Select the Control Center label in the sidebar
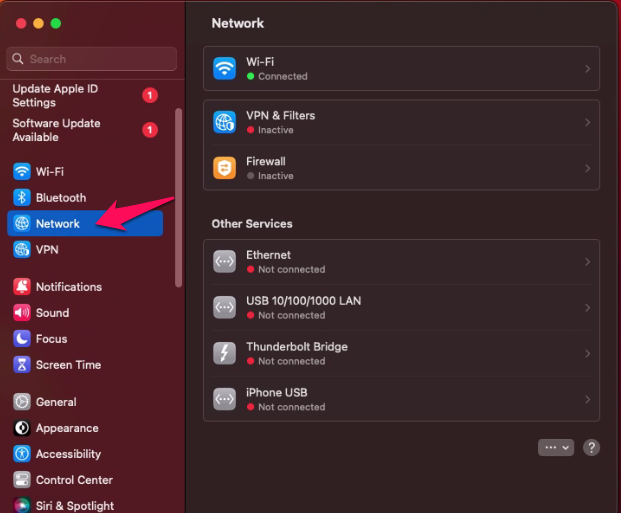The height and width of the screenshot is (513, 621). 74,480
